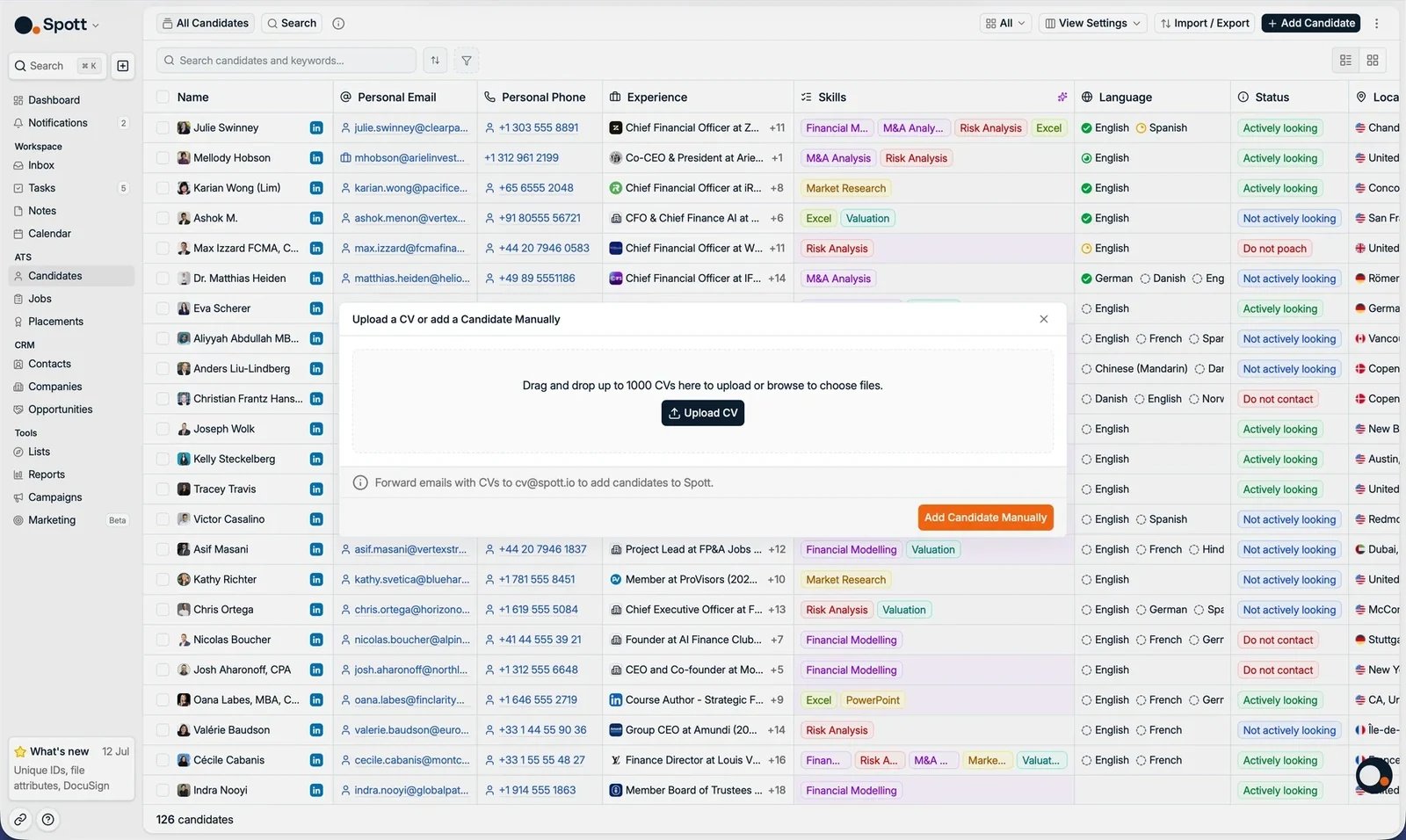Check Dr. Matthias Heiden row checkbox
This screenshot has height=840, width=1406.
tap(163, 279)
